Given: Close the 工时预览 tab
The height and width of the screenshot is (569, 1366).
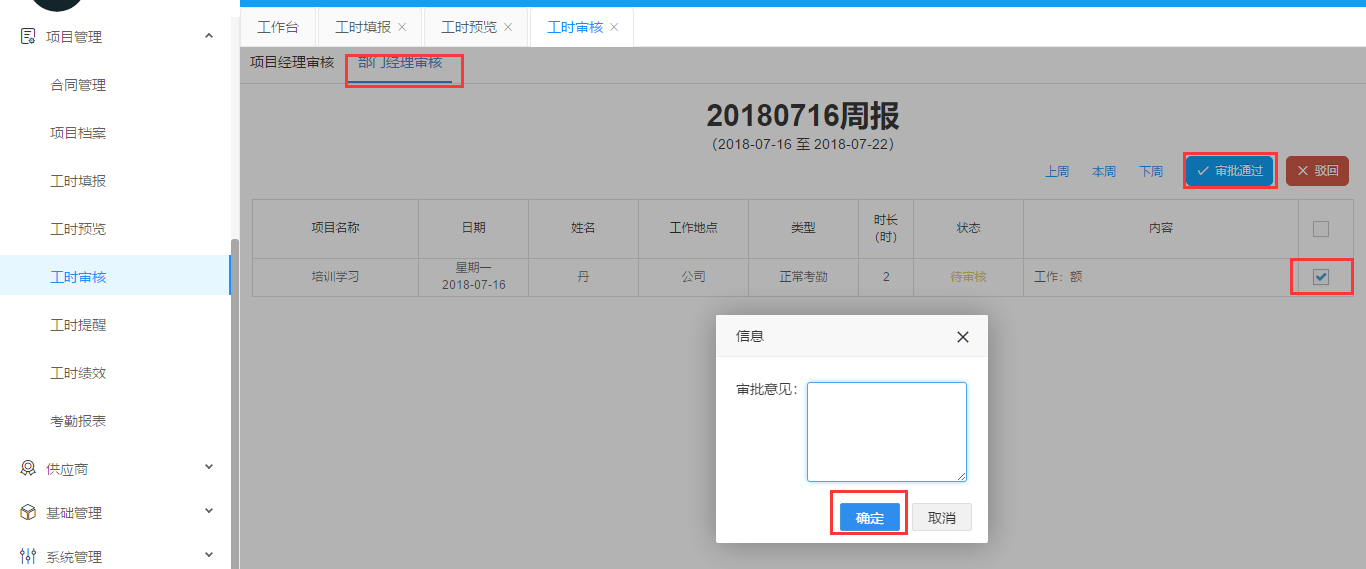Looking at the screenshot, I should pyautogui.click(x=508, y=27).
